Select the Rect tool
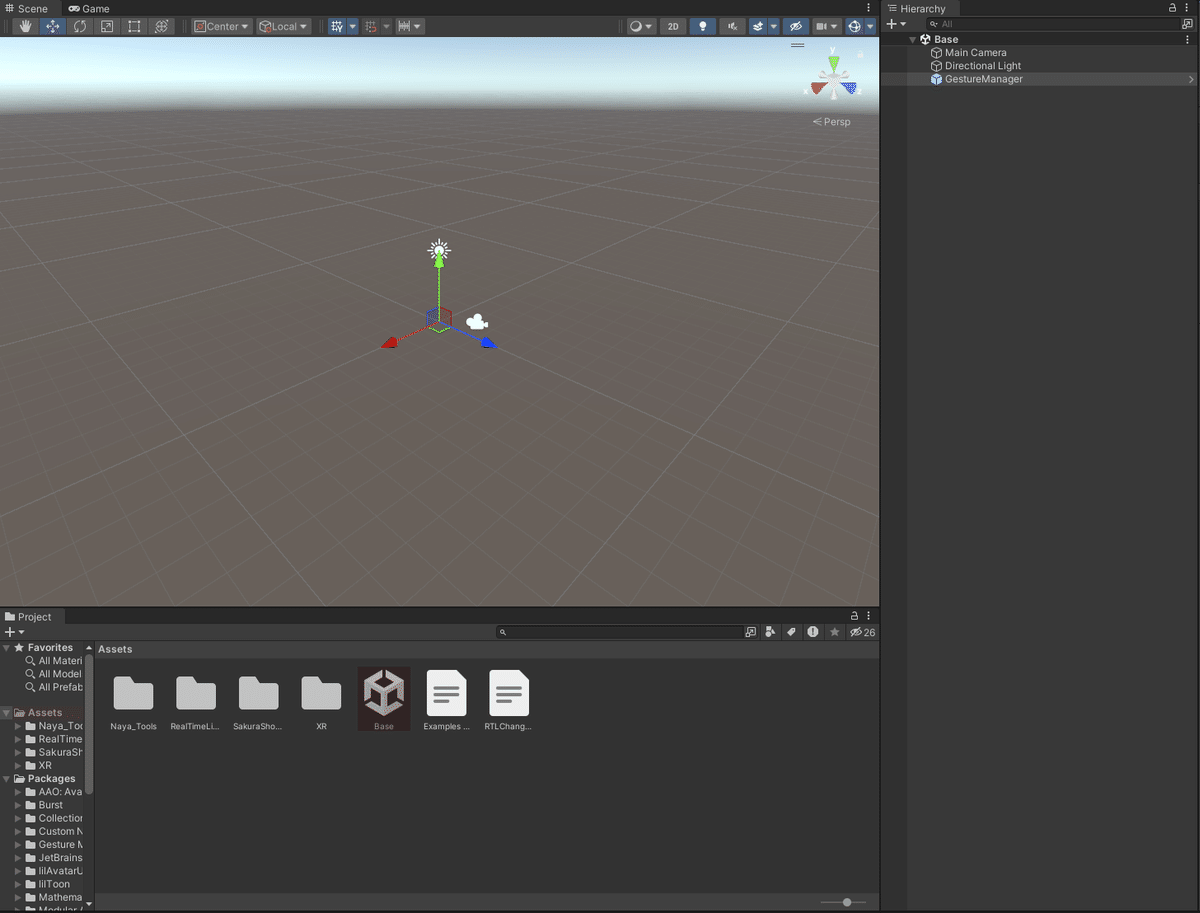Screen dimensions: 1200x913 133,26
